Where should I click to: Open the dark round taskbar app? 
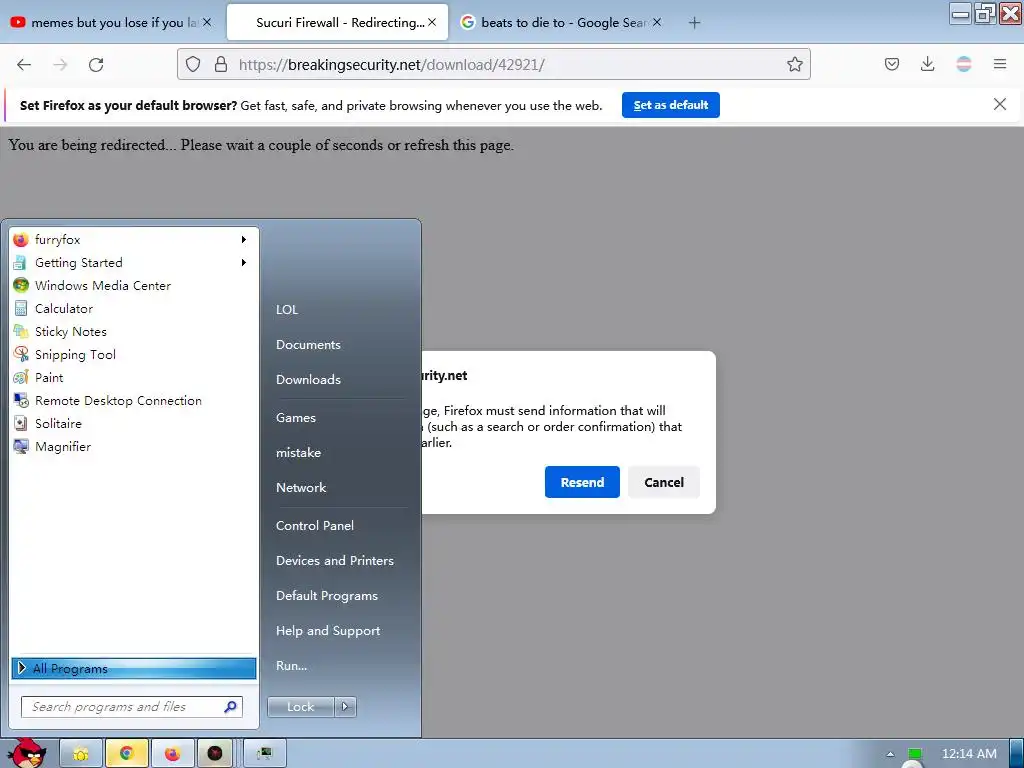coord(215,754)
